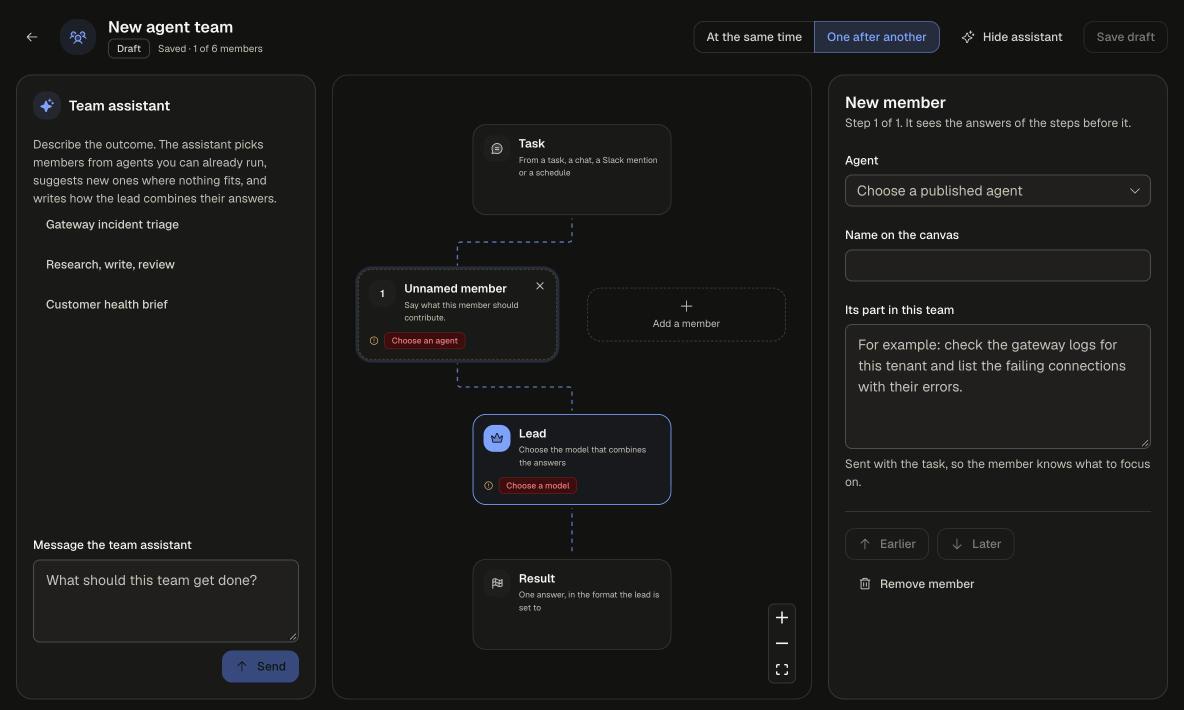This screenshot has width=1184, height=710.
Task: Pick Gateway incident triage suggestion
Action: tap(113, 224)
